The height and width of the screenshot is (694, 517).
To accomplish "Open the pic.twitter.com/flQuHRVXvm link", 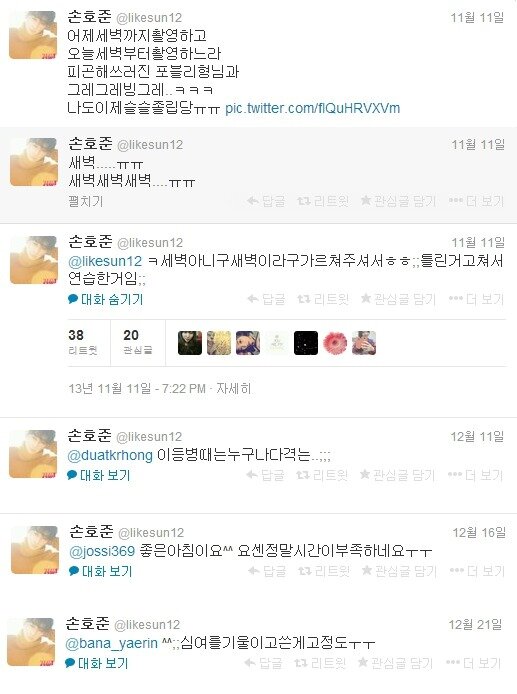I will pos(313,108).
